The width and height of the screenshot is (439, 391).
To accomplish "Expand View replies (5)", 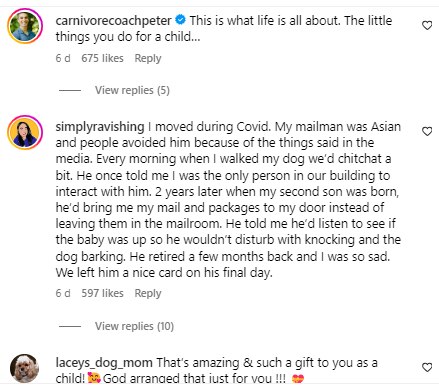I will point(132,90).
